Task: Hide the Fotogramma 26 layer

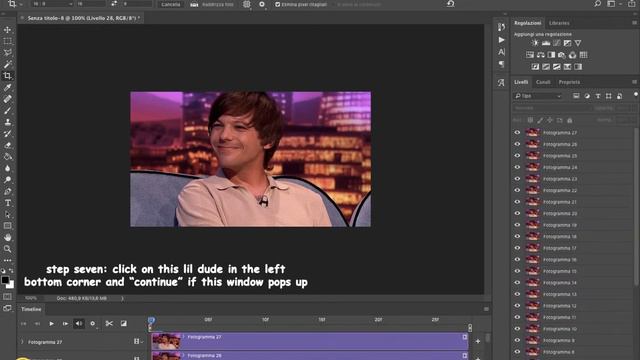Action: click(x=517, y=144)
